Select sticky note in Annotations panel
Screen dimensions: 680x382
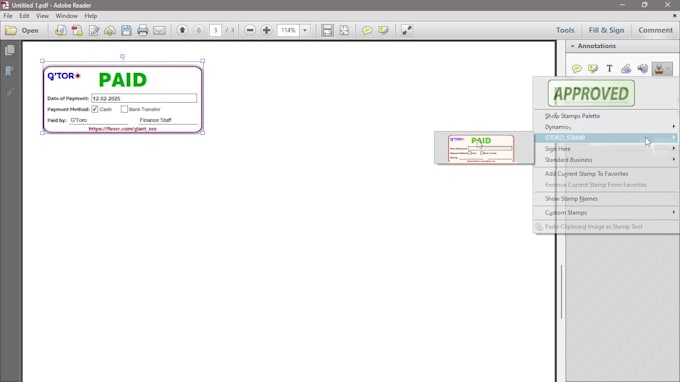576,69
